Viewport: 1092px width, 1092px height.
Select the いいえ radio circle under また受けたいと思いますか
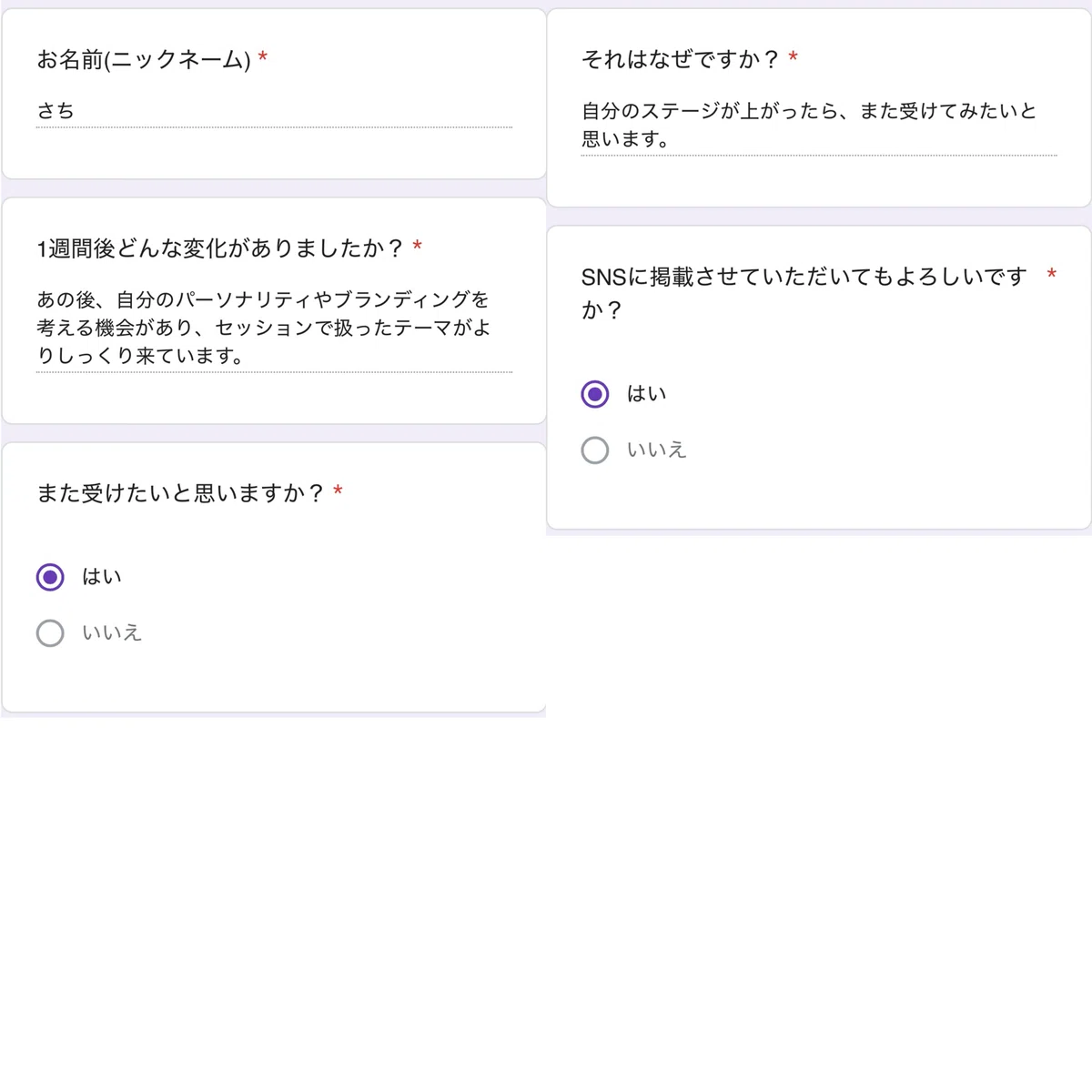tap(50, 633)
